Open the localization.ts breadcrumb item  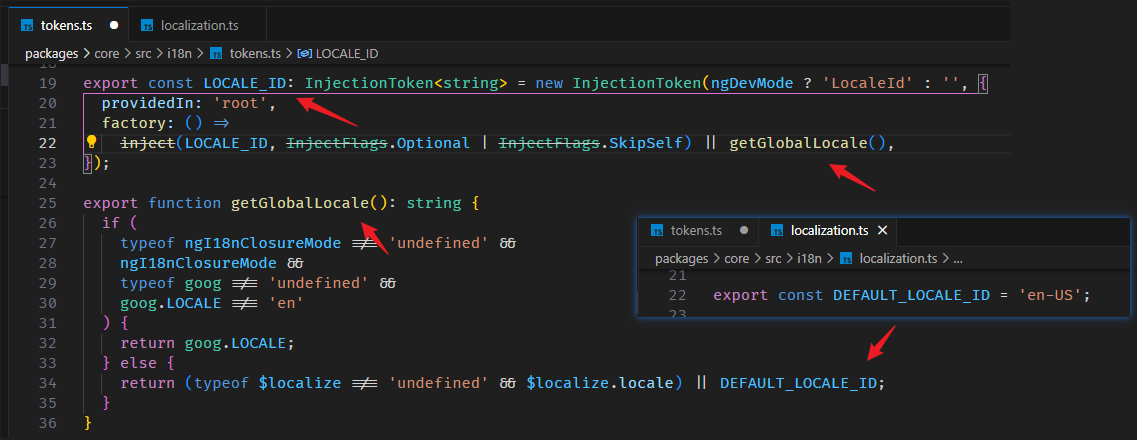tap(899, 258)
